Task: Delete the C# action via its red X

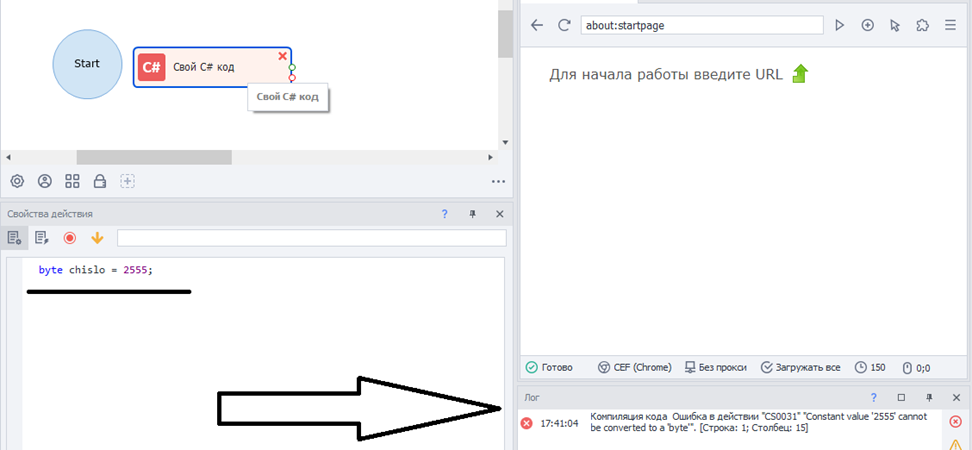Action: tap(283, 56)
